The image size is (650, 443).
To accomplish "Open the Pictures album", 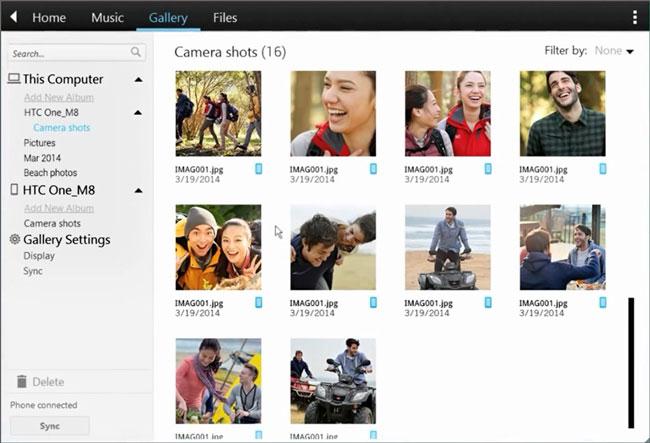I will (39, 143).
